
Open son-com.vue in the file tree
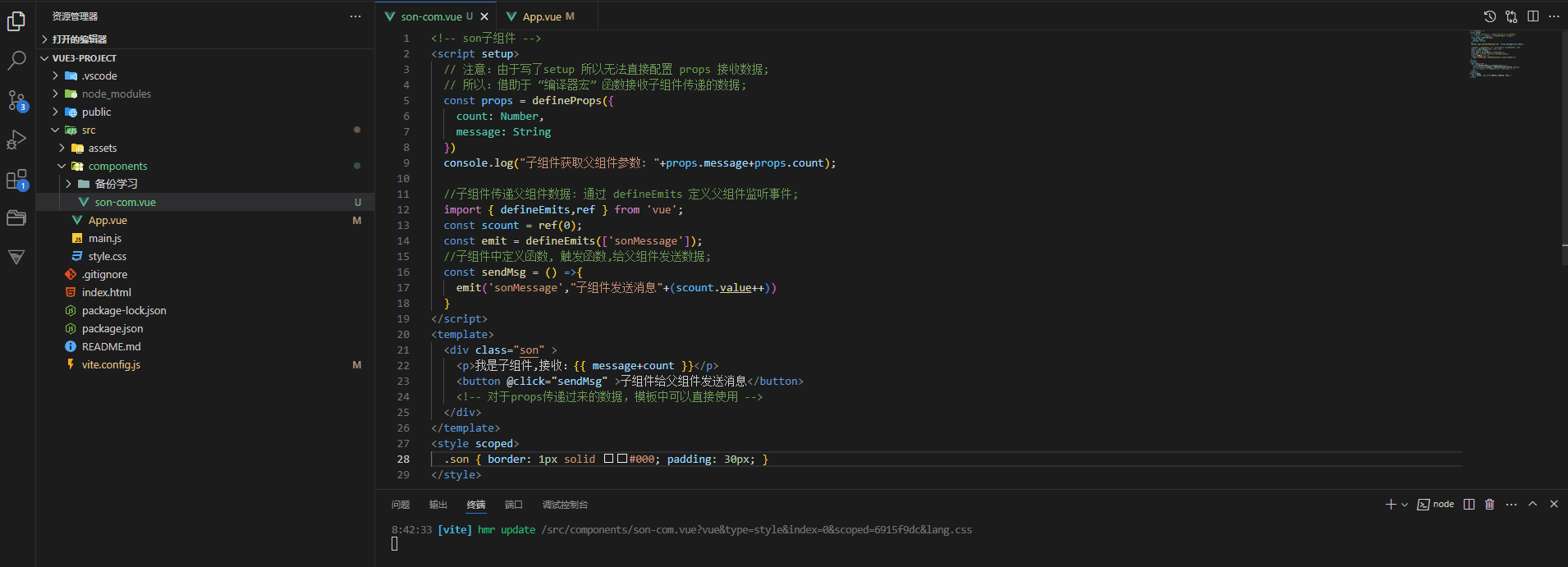[x=205, y=203]
